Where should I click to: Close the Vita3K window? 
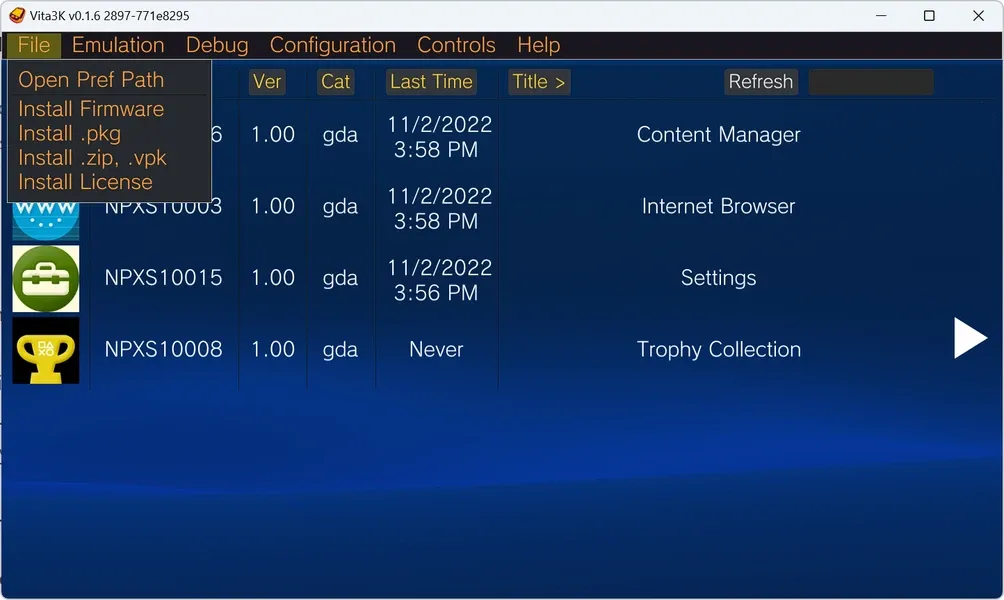point(978,15)
